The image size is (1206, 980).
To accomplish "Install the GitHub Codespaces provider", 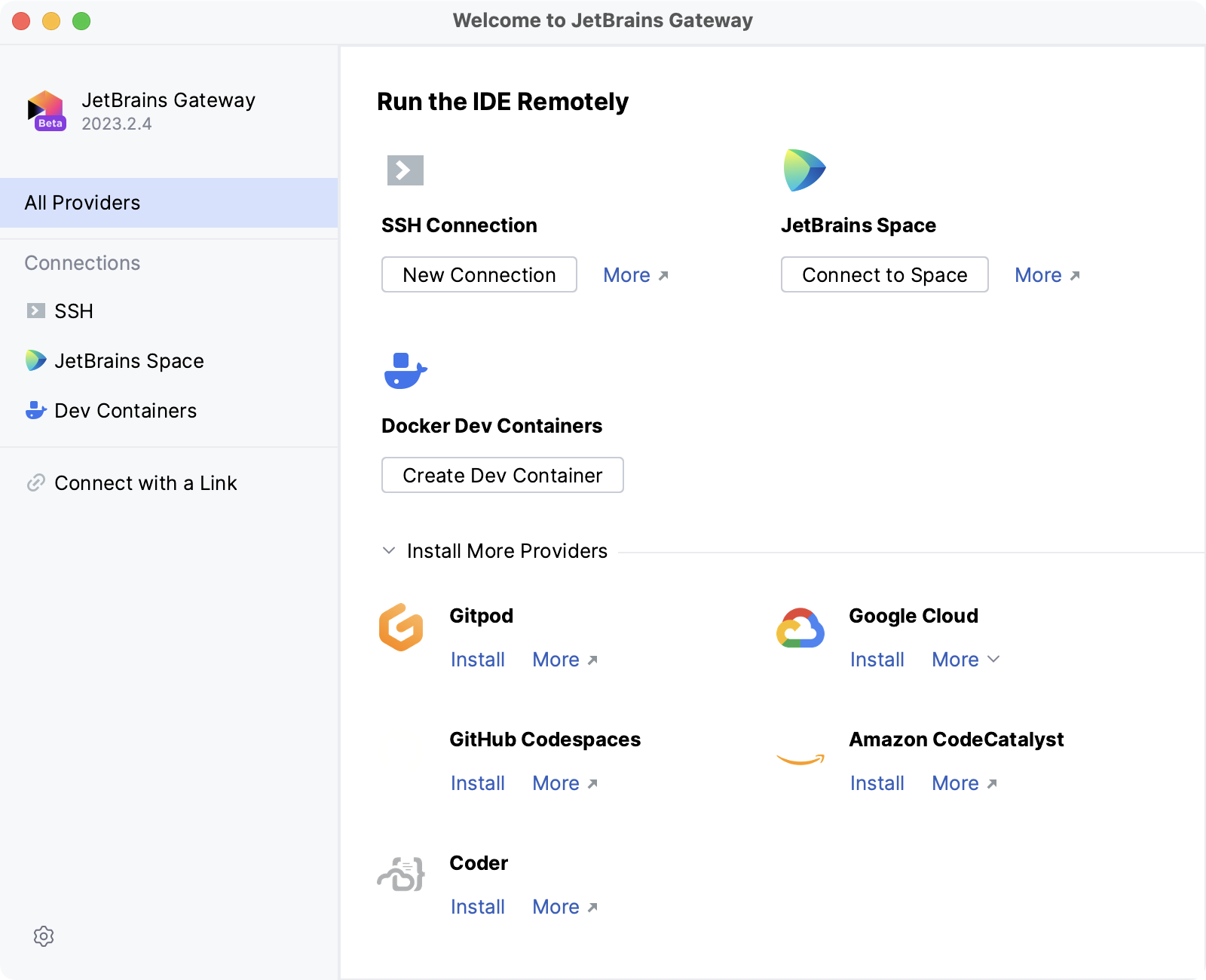I will pyautogui.click(x=478, y=783).
